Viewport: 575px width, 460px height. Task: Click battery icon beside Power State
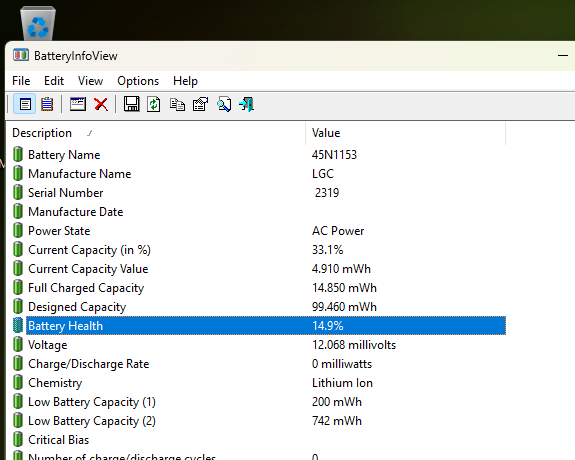pyautogui.click(x=18, y=231)
